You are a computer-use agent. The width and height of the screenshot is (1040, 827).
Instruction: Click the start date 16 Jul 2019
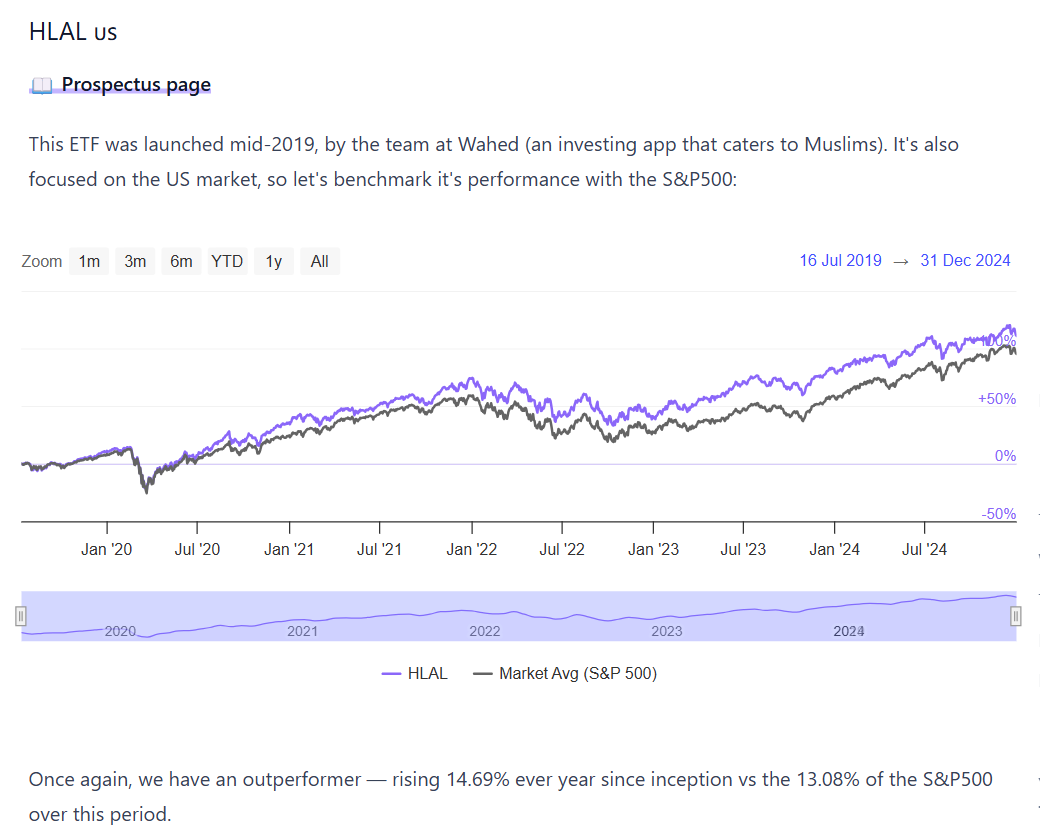(x=840, y=261)
